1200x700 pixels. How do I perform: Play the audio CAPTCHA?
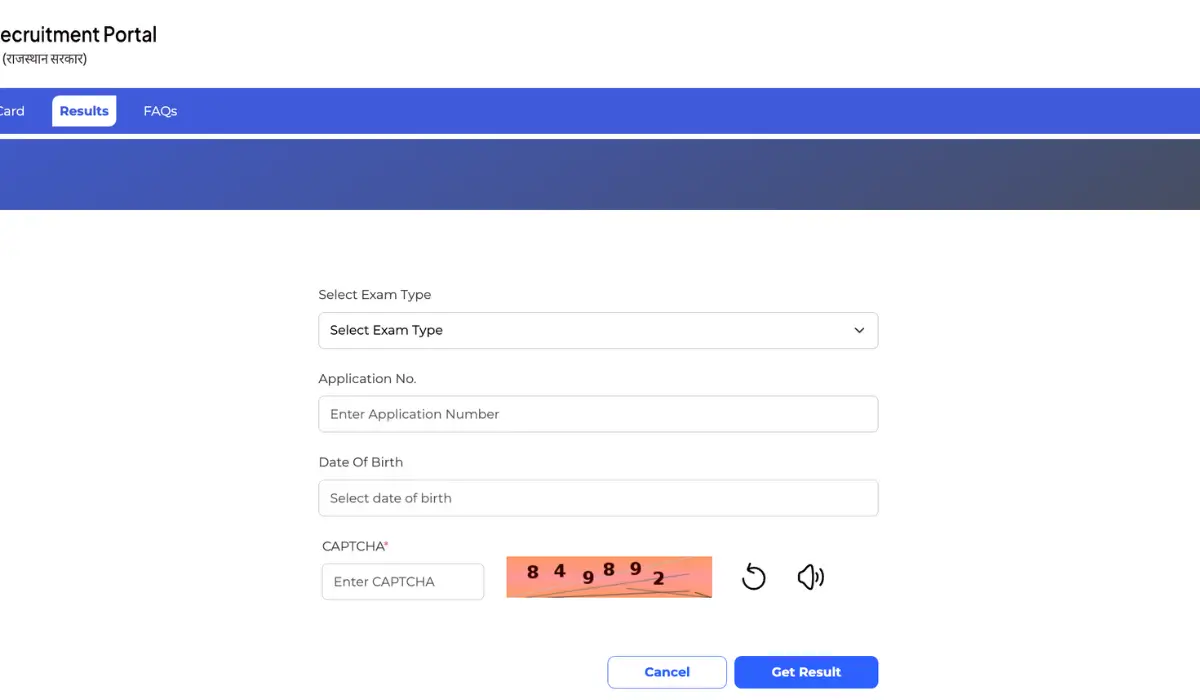click(810, 577)
